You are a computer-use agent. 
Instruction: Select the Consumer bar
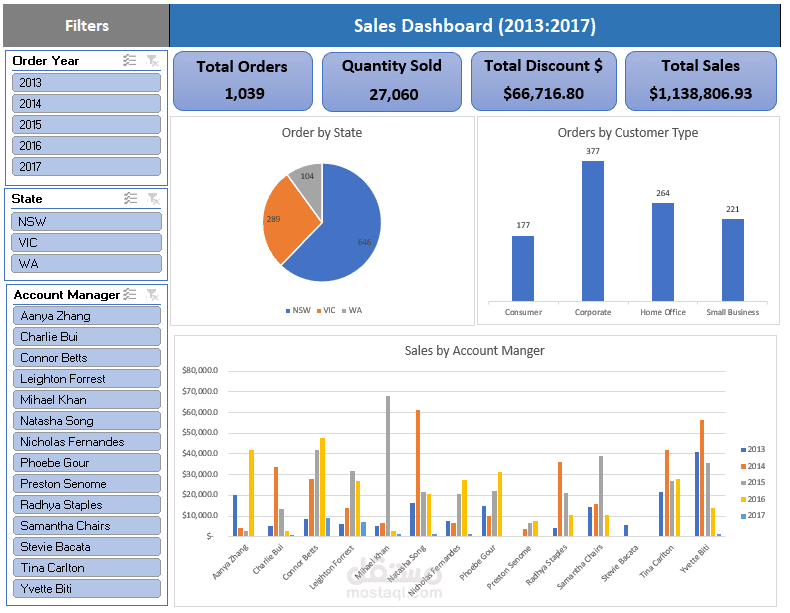pos(523,268)
